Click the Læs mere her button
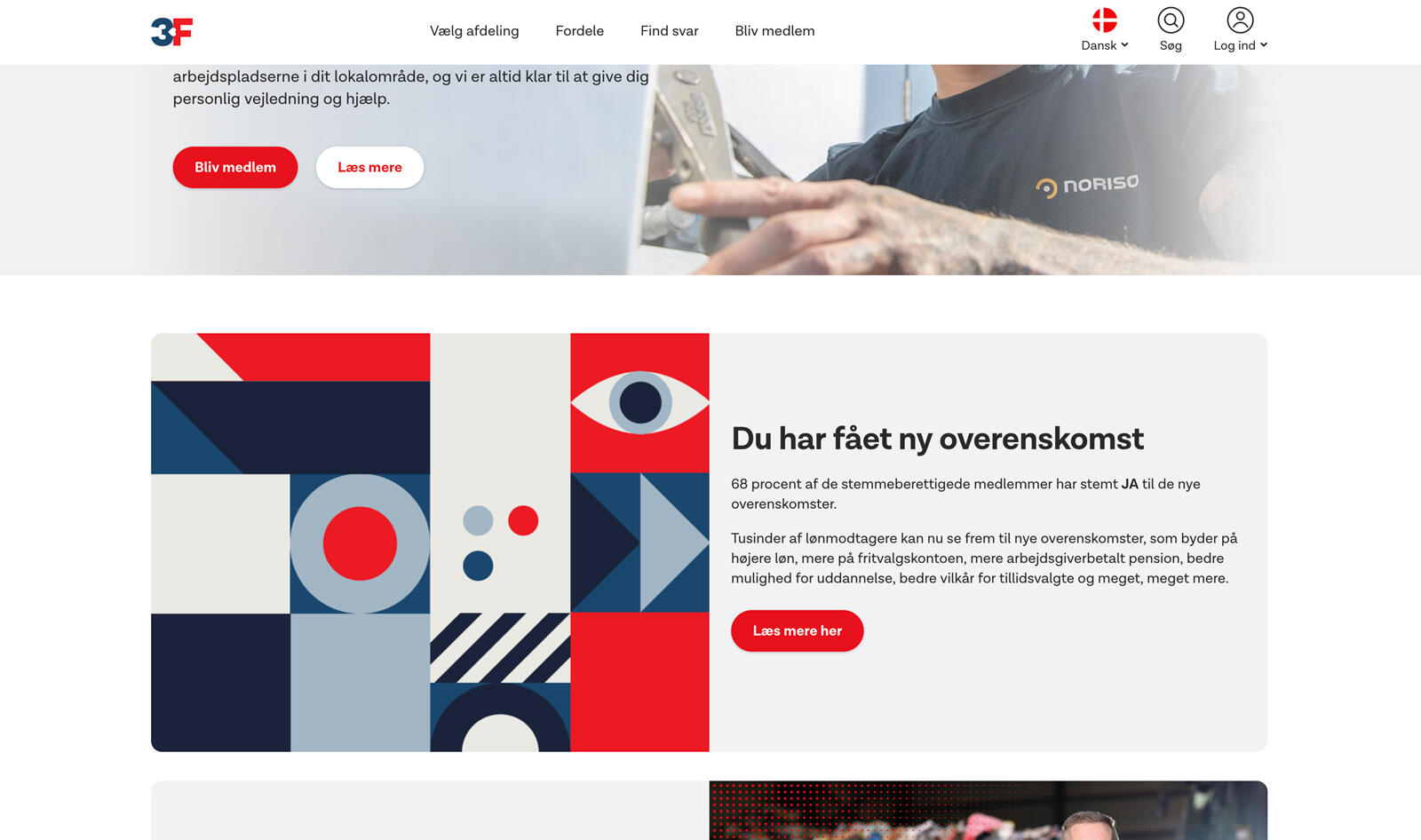Viewport: 1421px width, 840px height. pyautogui.click(x=798, y=630)
